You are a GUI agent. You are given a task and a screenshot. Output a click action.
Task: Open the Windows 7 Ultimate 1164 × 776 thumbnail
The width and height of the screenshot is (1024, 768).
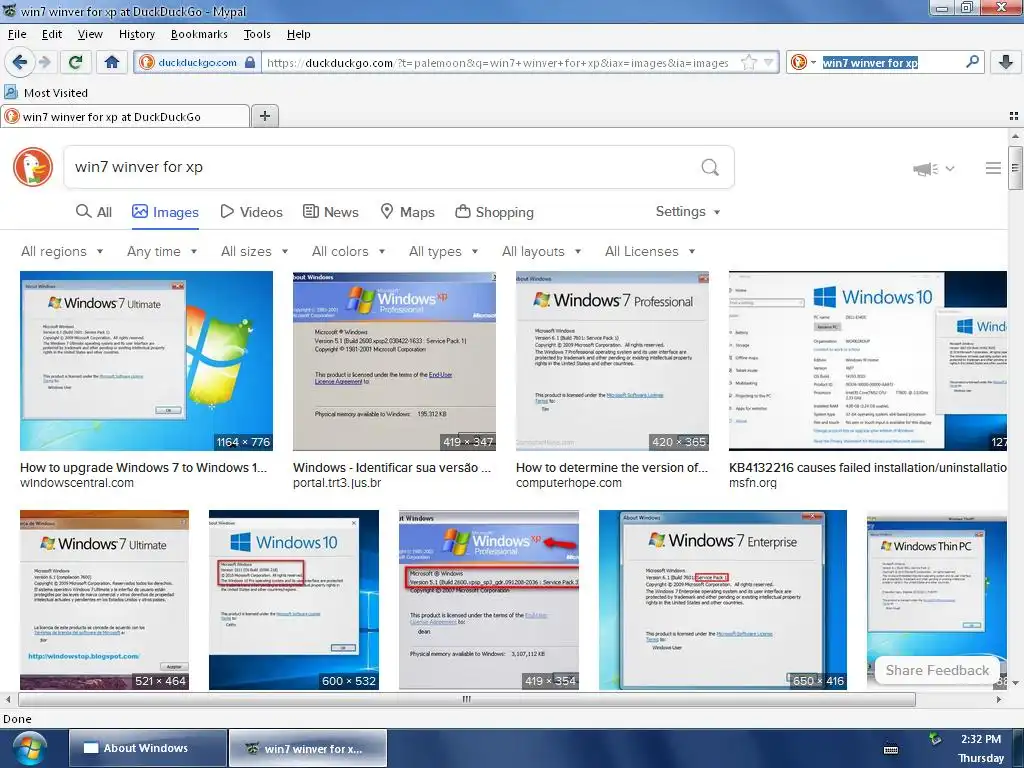tap(146, 360)
